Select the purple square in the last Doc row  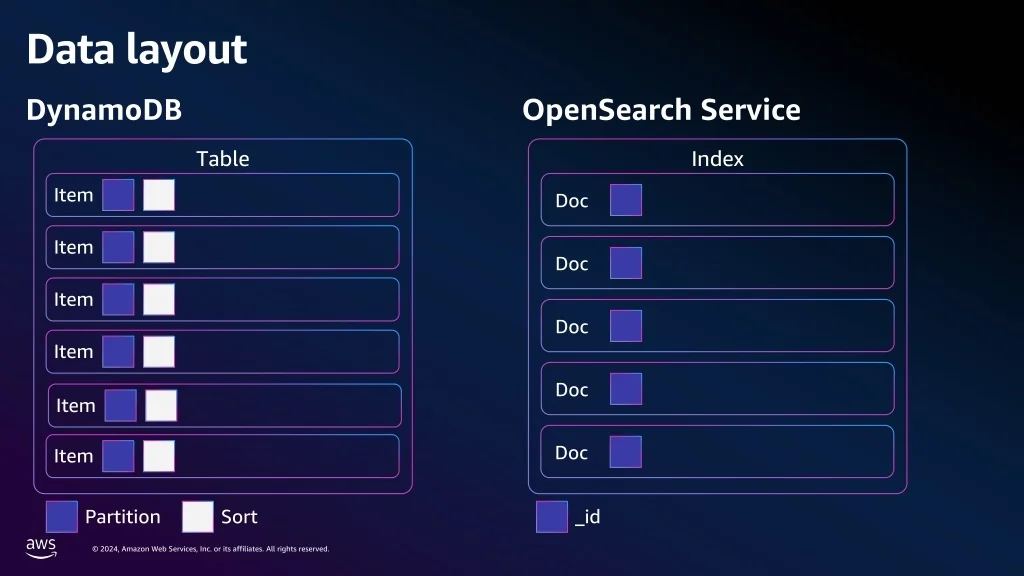626,452
